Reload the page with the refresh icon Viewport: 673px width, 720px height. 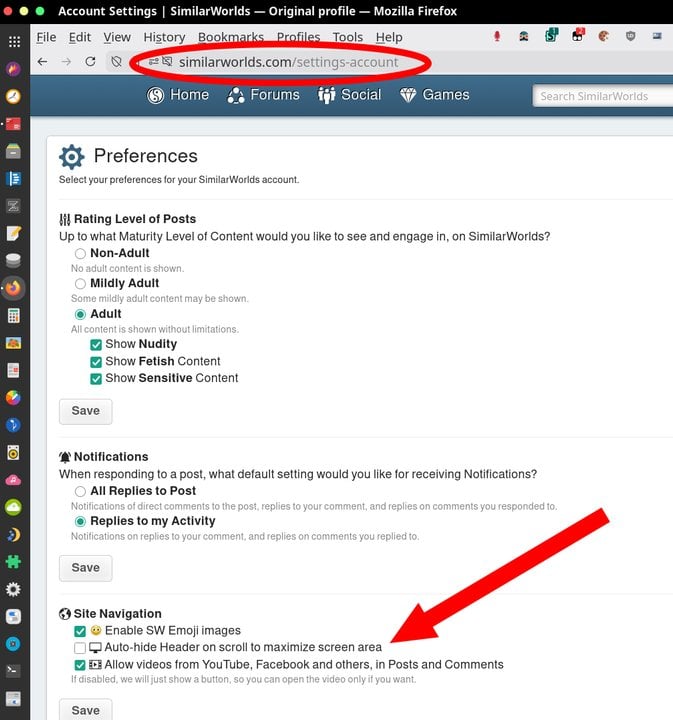pos(90,62)
